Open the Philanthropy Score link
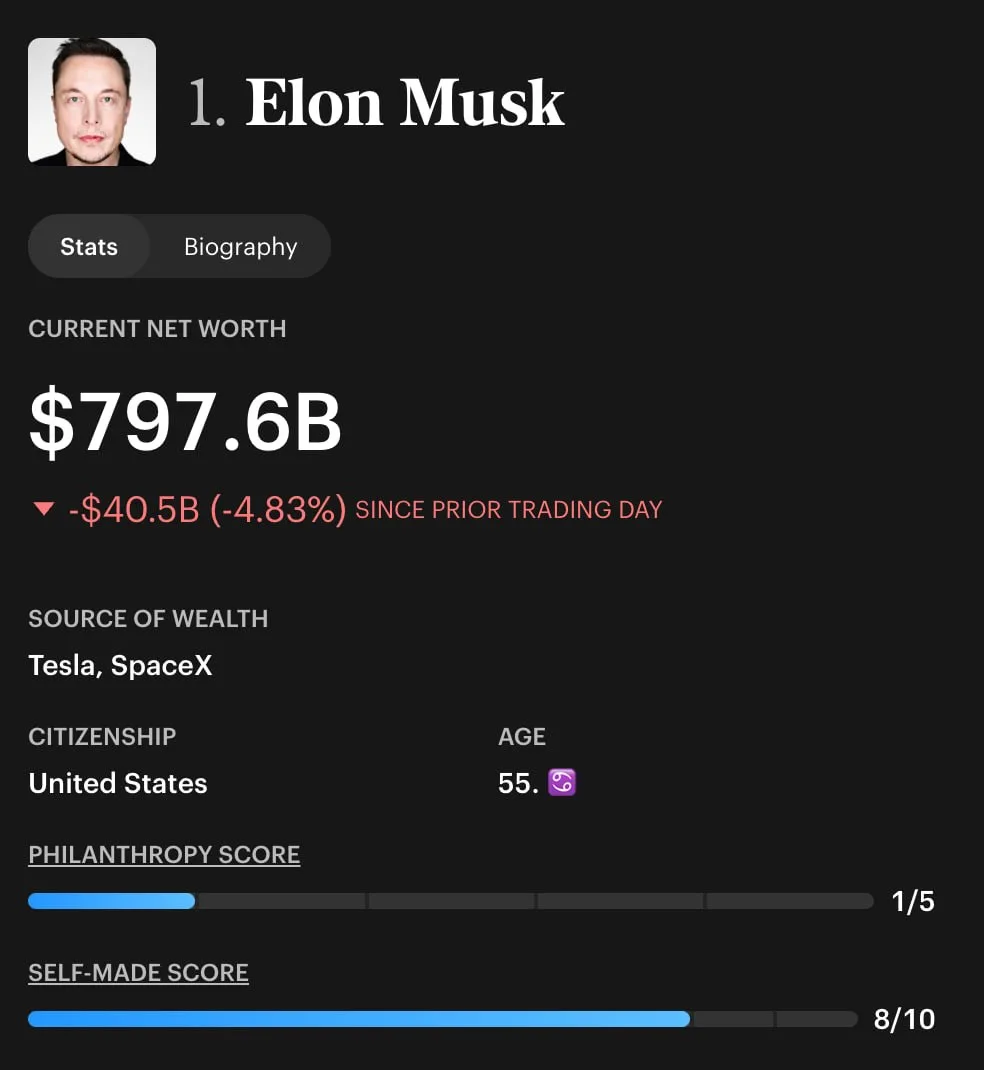 click(x=164, y=854)
